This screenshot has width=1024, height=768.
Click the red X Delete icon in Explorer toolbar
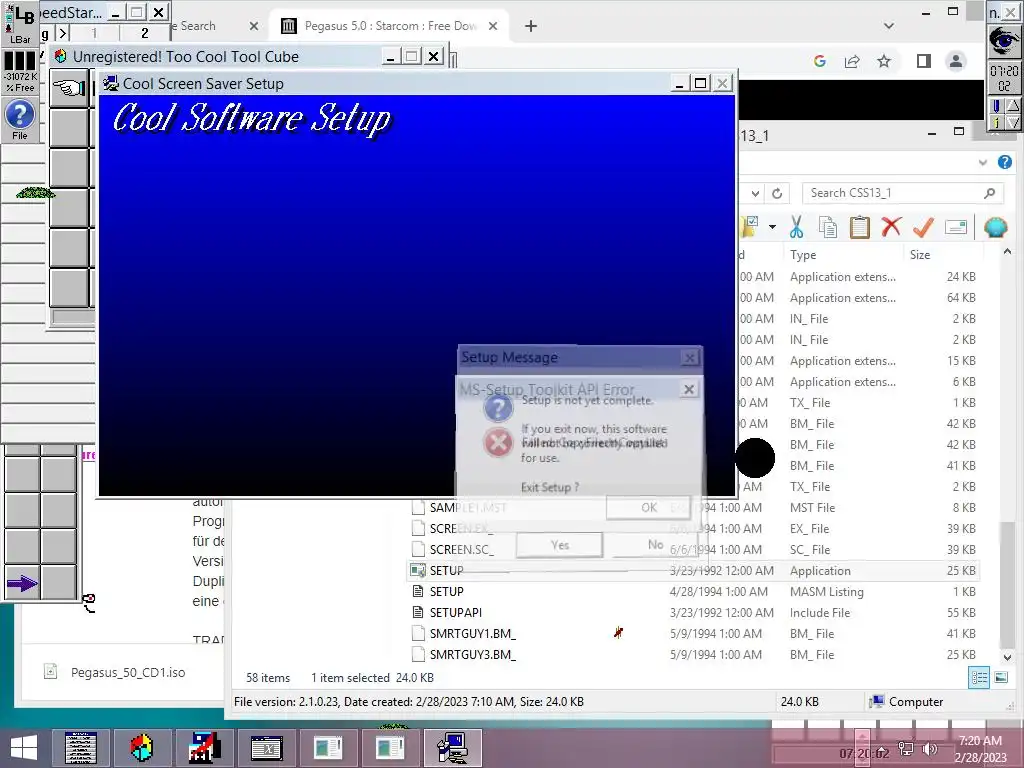[891, 227]
